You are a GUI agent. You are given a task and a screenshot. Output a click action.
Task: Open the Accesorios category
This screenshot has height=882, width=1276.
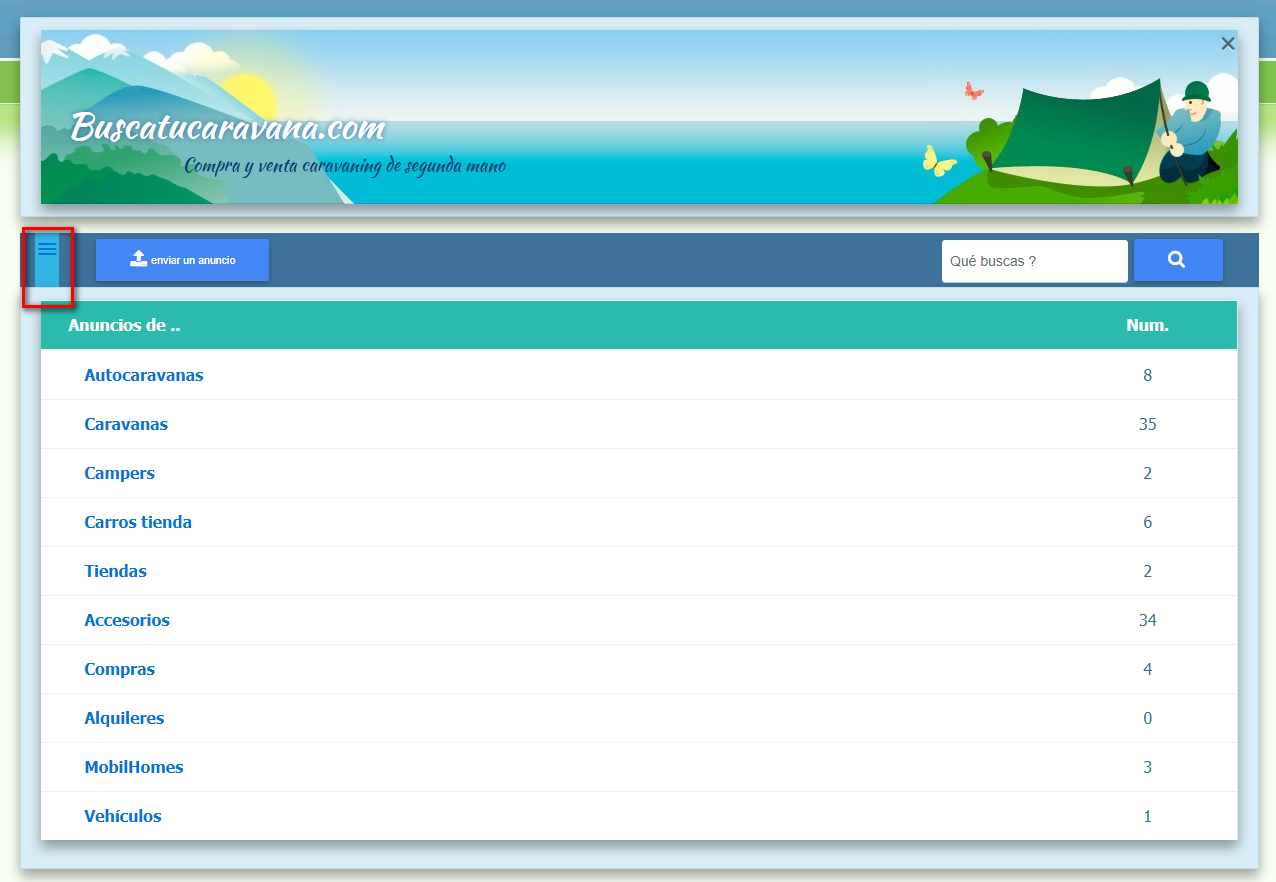(127, 620)
